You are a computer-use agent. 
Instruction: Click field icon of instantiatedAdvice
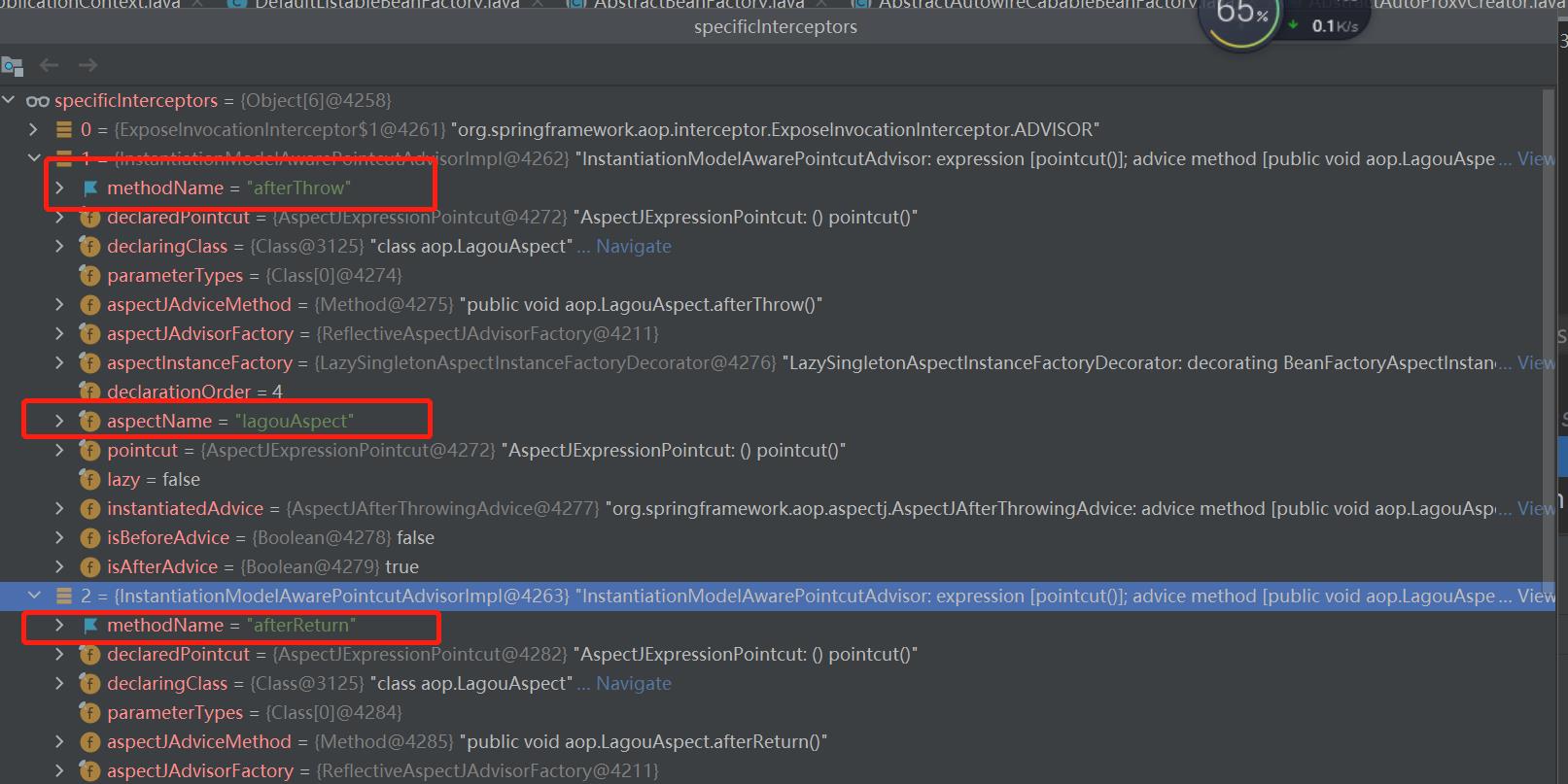click(x=90, y=508)
